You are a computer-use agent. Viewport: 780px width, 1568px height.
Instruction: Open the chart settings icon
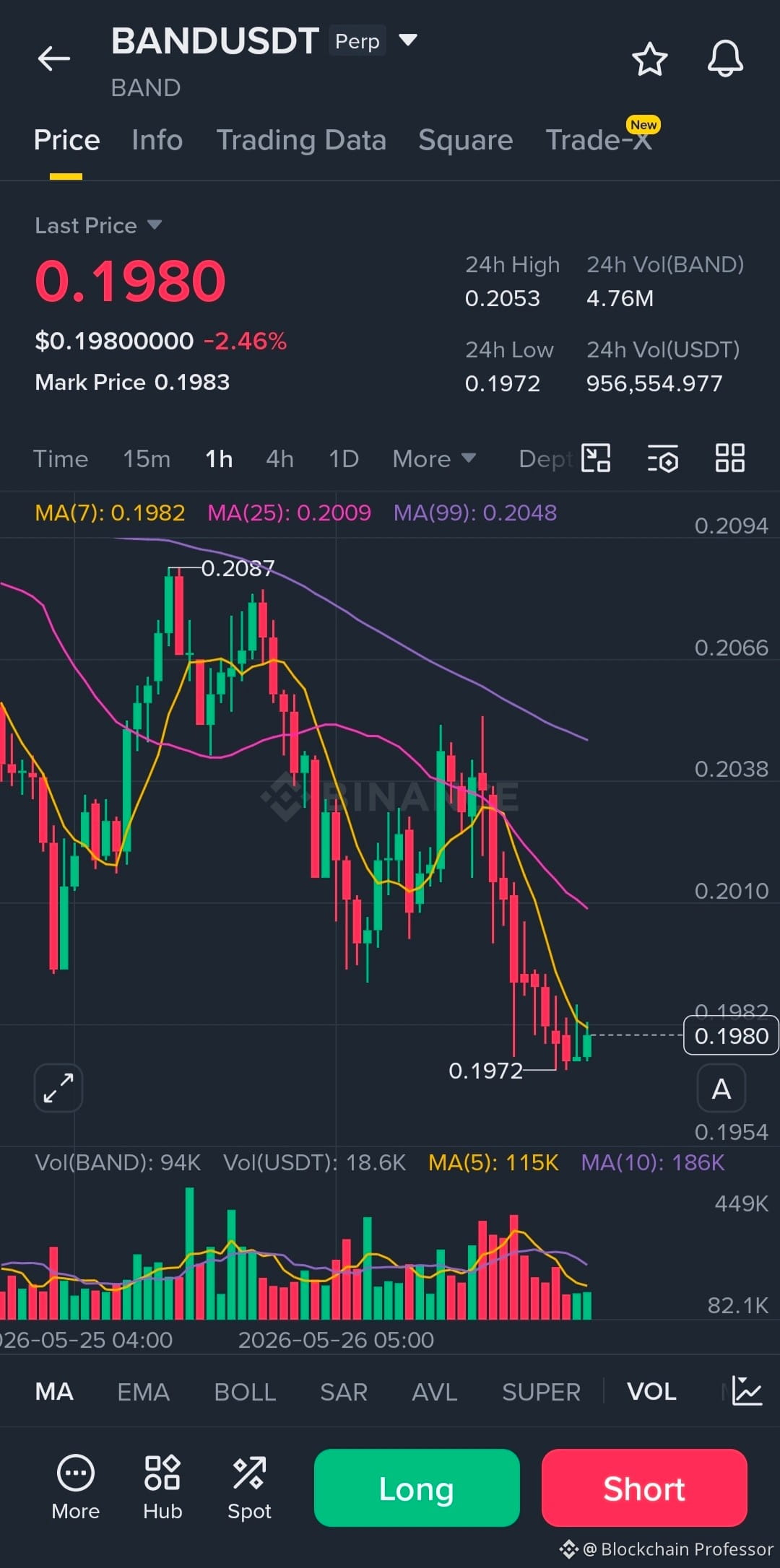[x=662, y=458]
